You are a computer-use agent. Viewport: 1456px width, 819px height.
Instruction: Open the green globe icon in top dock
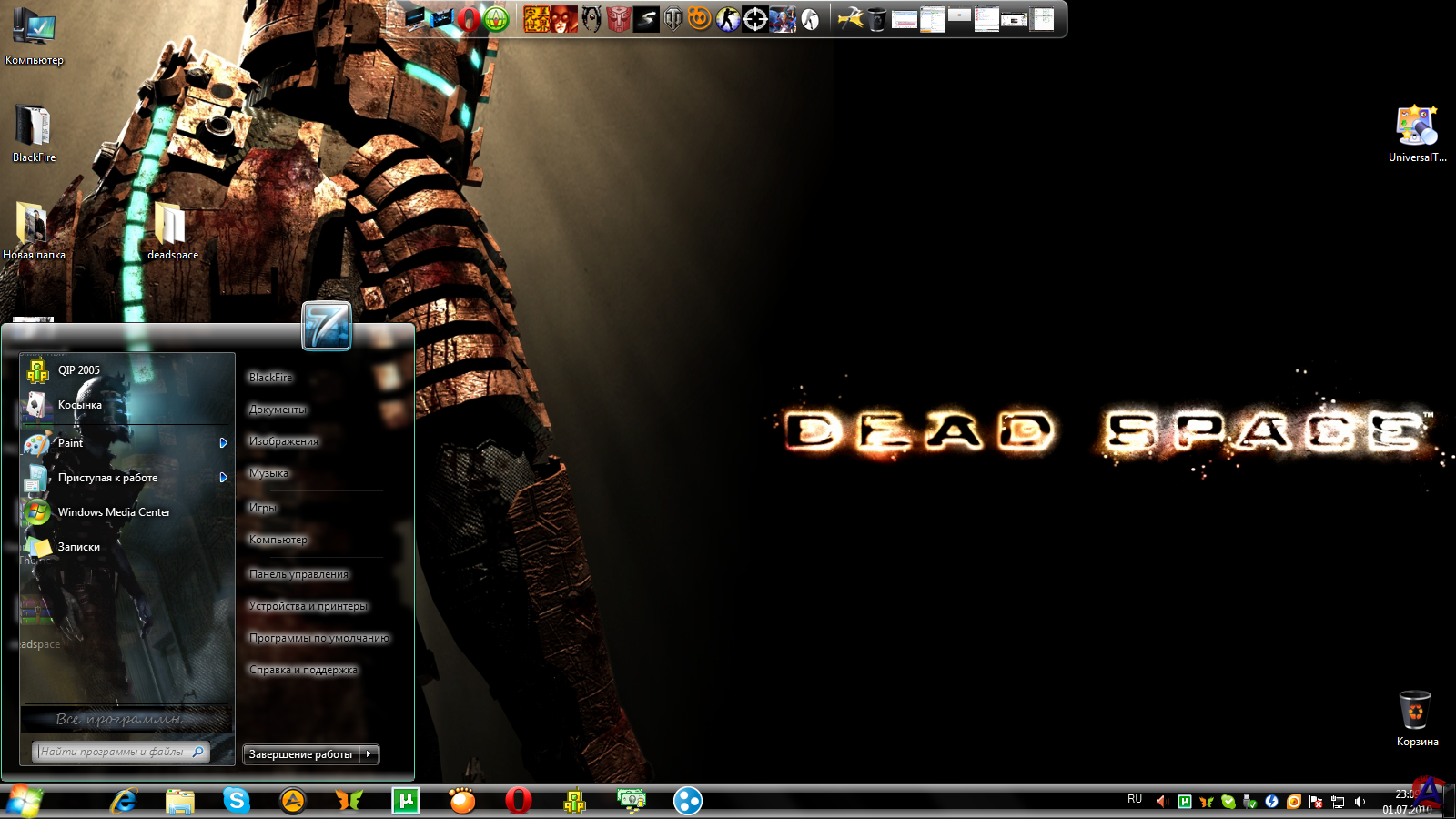click(496, 19)
